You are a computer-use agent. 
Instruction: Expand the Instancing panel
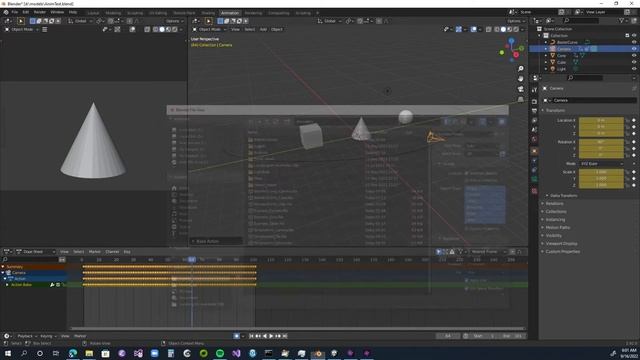[555, 220]
